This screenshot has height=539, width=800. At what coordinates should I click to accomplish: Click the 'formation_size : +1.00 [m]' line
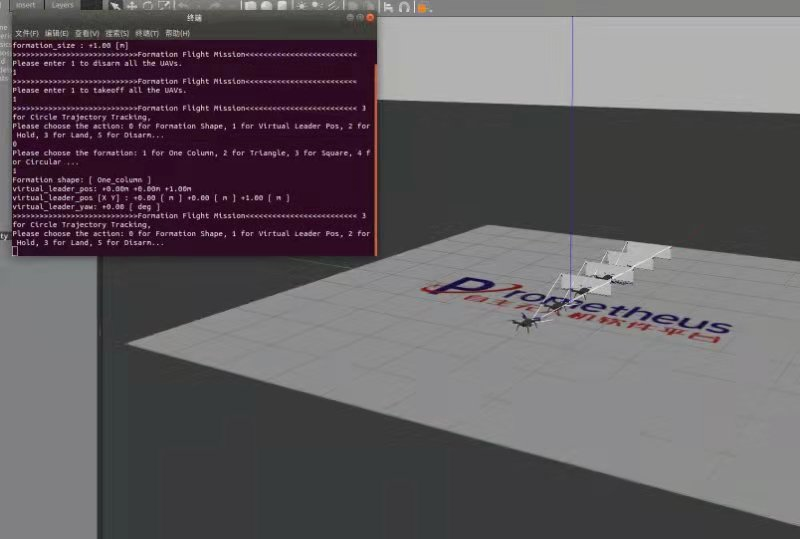coord(70,45)
